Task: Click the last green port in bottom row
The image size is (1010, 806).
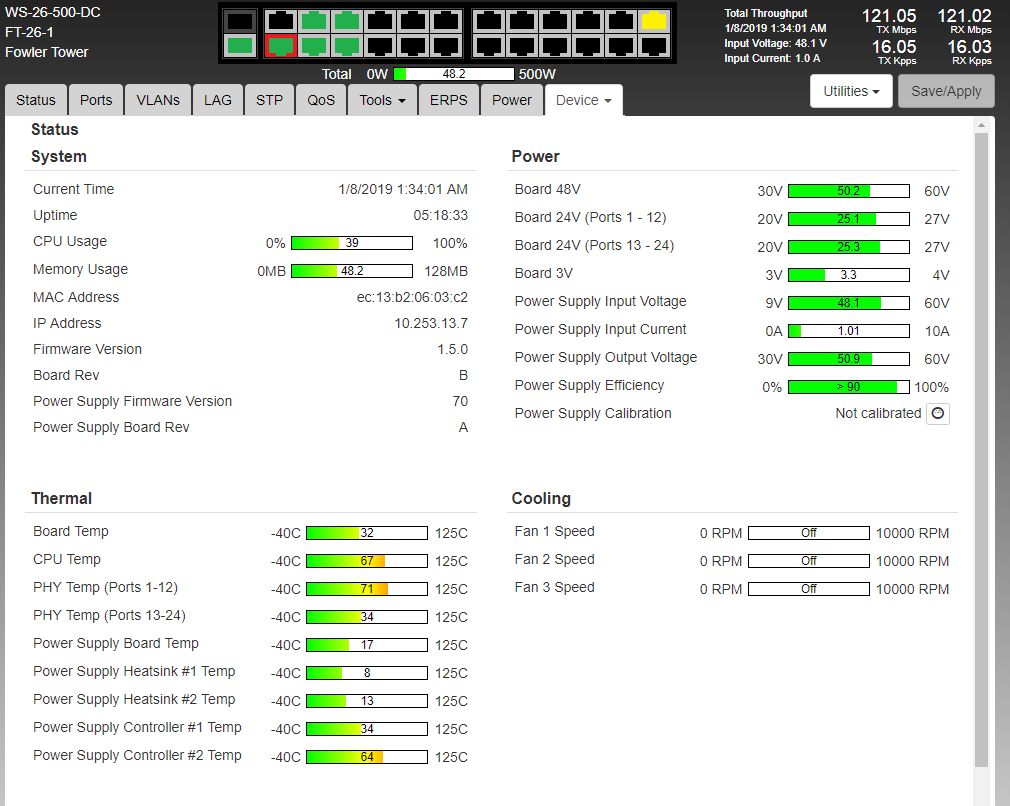Action: [x=347, y=46]
